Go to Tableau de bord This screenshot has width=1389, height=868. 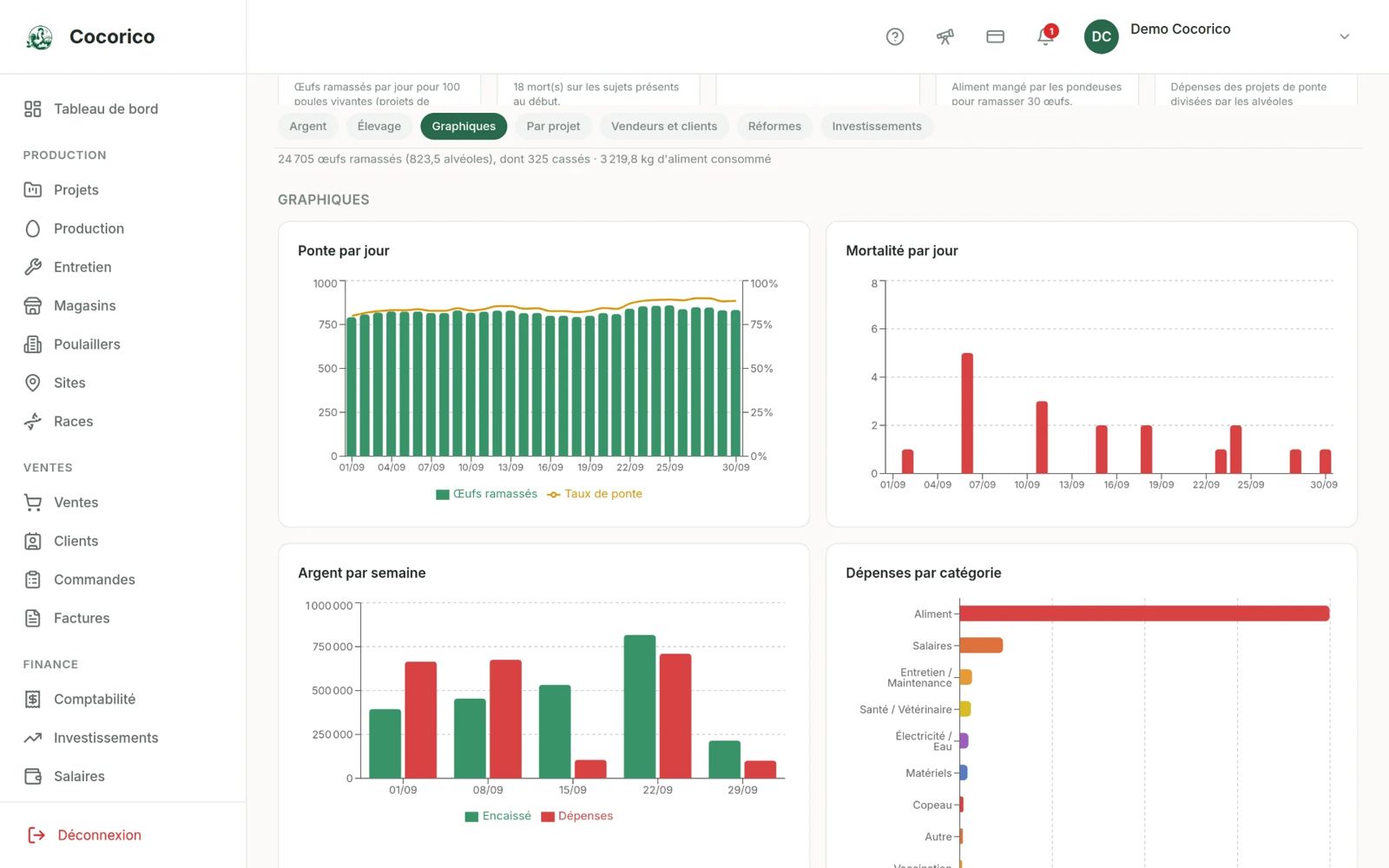pos(106,108)
